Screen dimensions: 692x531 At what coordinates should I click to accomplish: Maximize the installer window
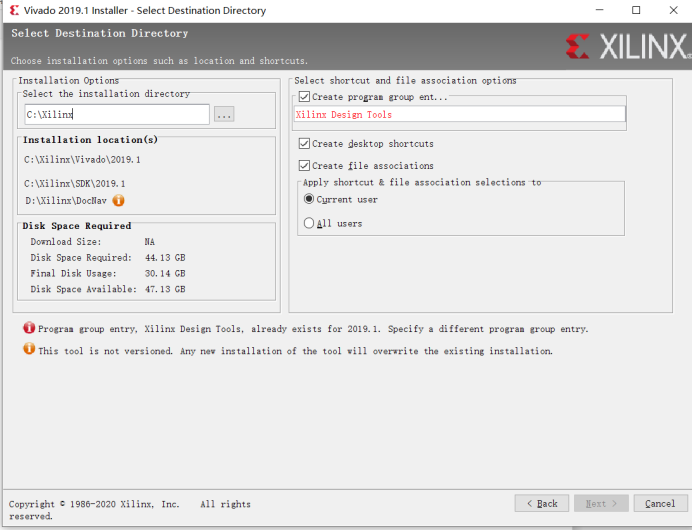pos(636,10)
